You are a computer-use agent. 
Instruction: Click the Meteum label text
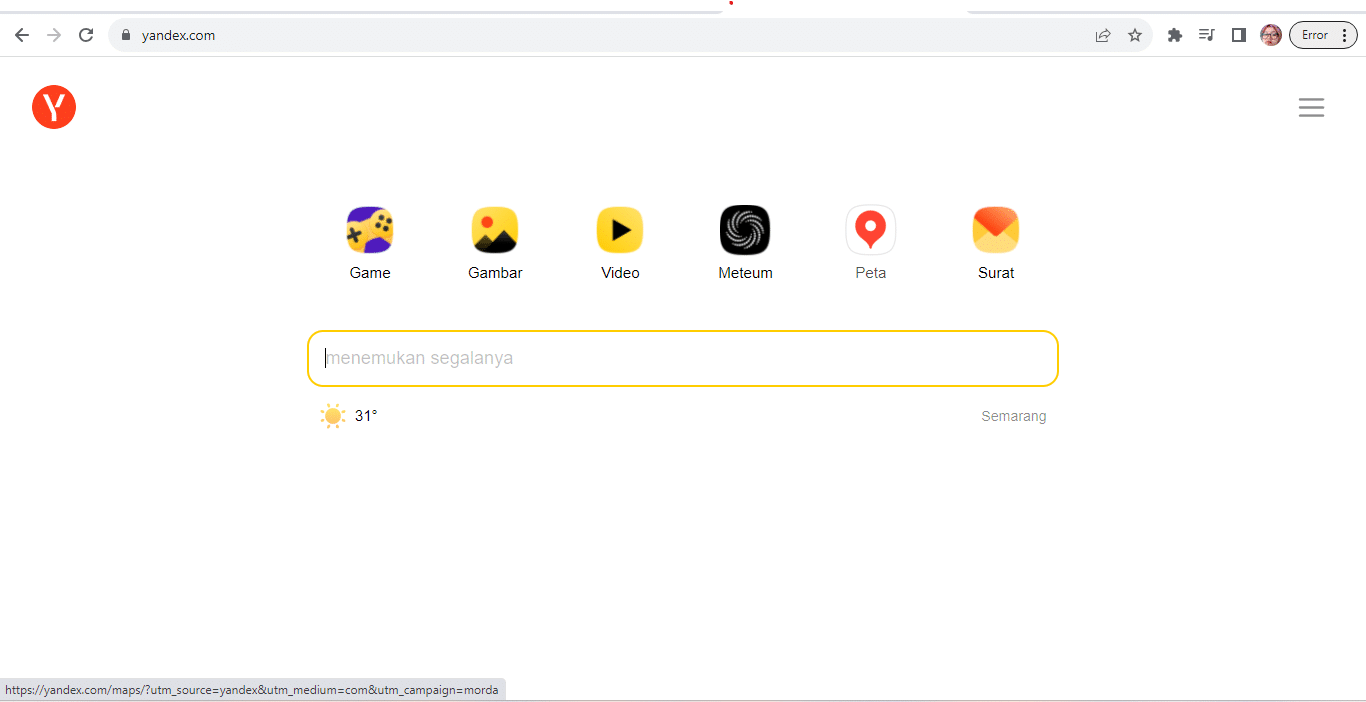745,273
